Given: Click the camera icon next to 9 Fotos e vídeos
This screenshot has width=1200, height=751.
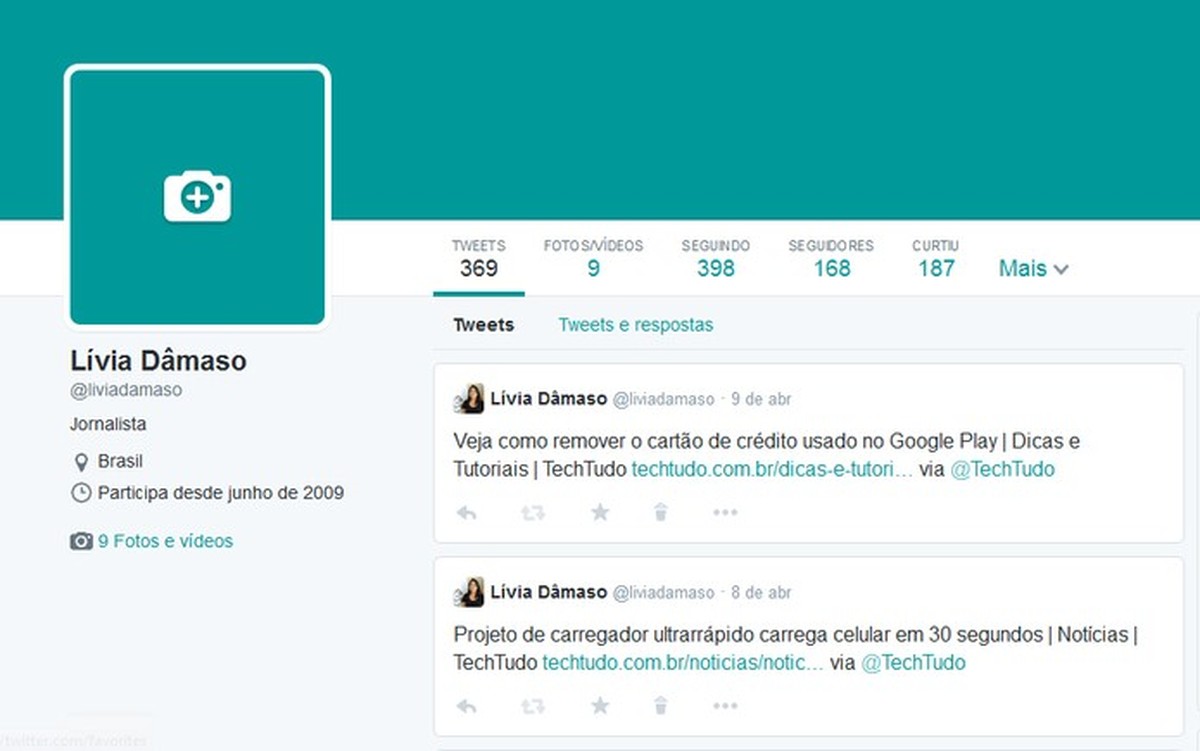Looking at the screenshot, I should (80, 540).
